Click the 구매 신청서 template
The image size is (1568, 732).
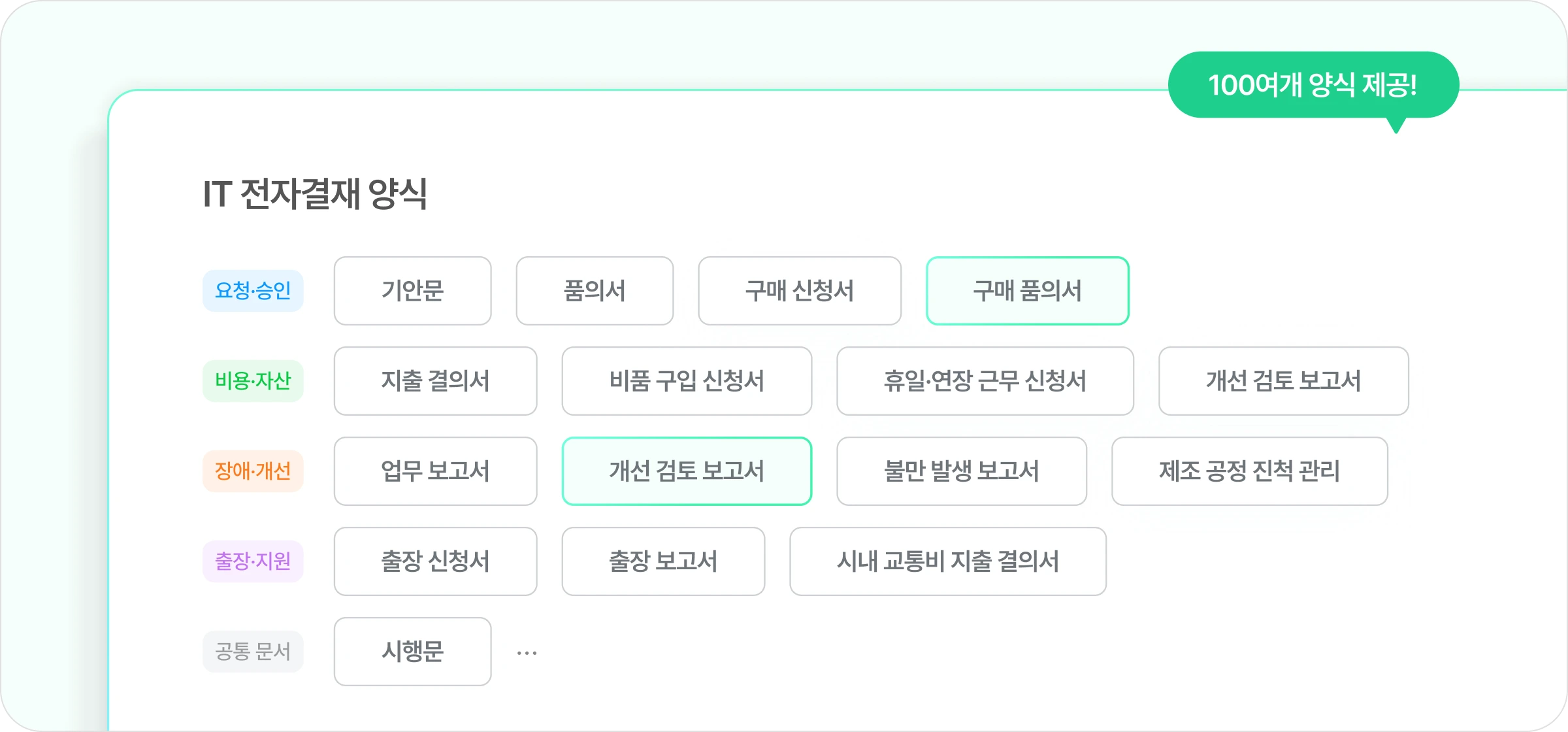coord(799,291)
